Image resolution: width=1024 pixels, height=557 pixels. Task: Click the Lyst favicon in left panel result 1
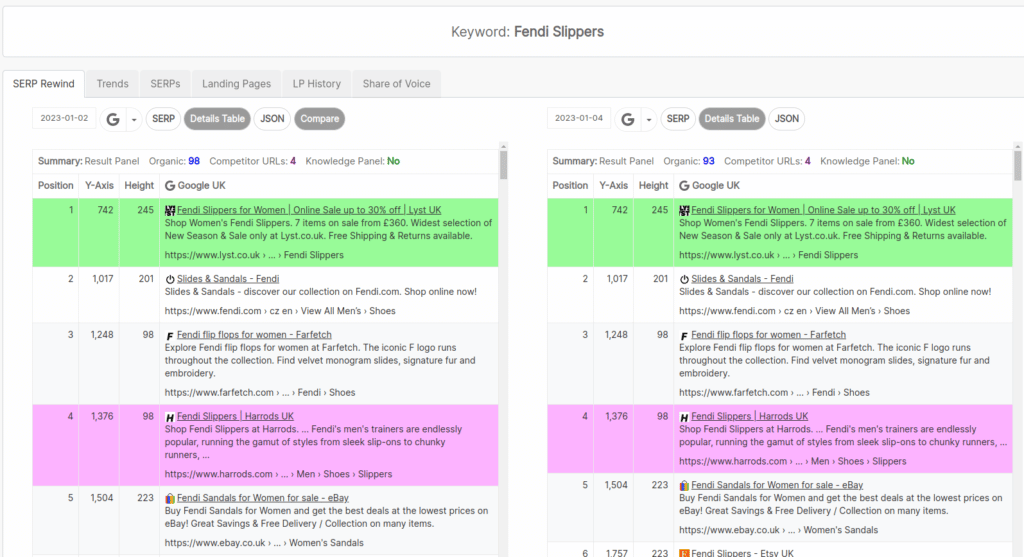coord(170,210)
